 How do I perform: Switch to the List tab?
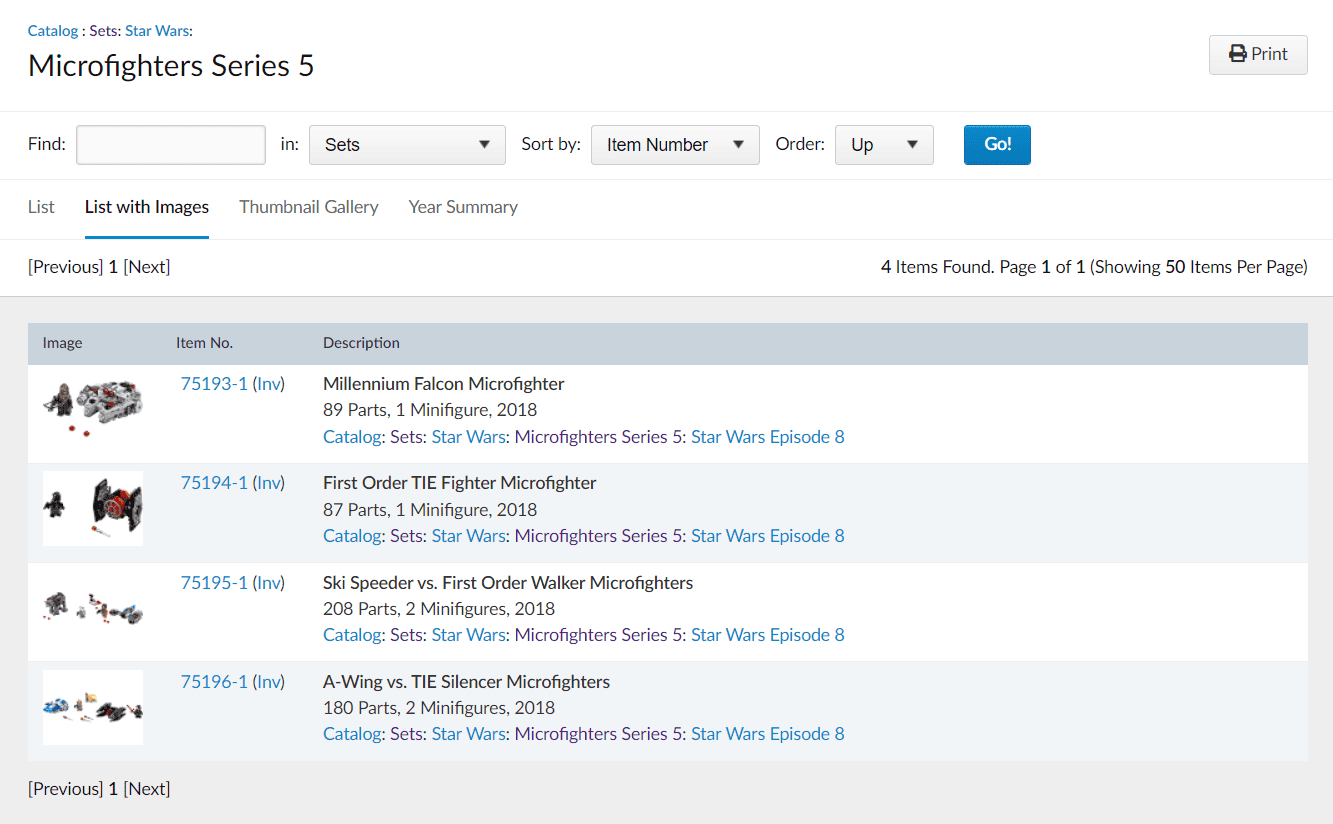coord(41,207)
